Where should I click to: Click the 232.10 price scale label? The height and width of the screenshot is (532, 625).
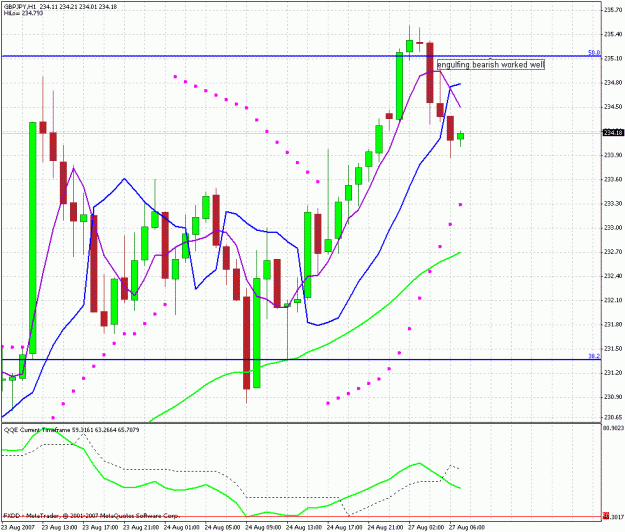[613, 300]
